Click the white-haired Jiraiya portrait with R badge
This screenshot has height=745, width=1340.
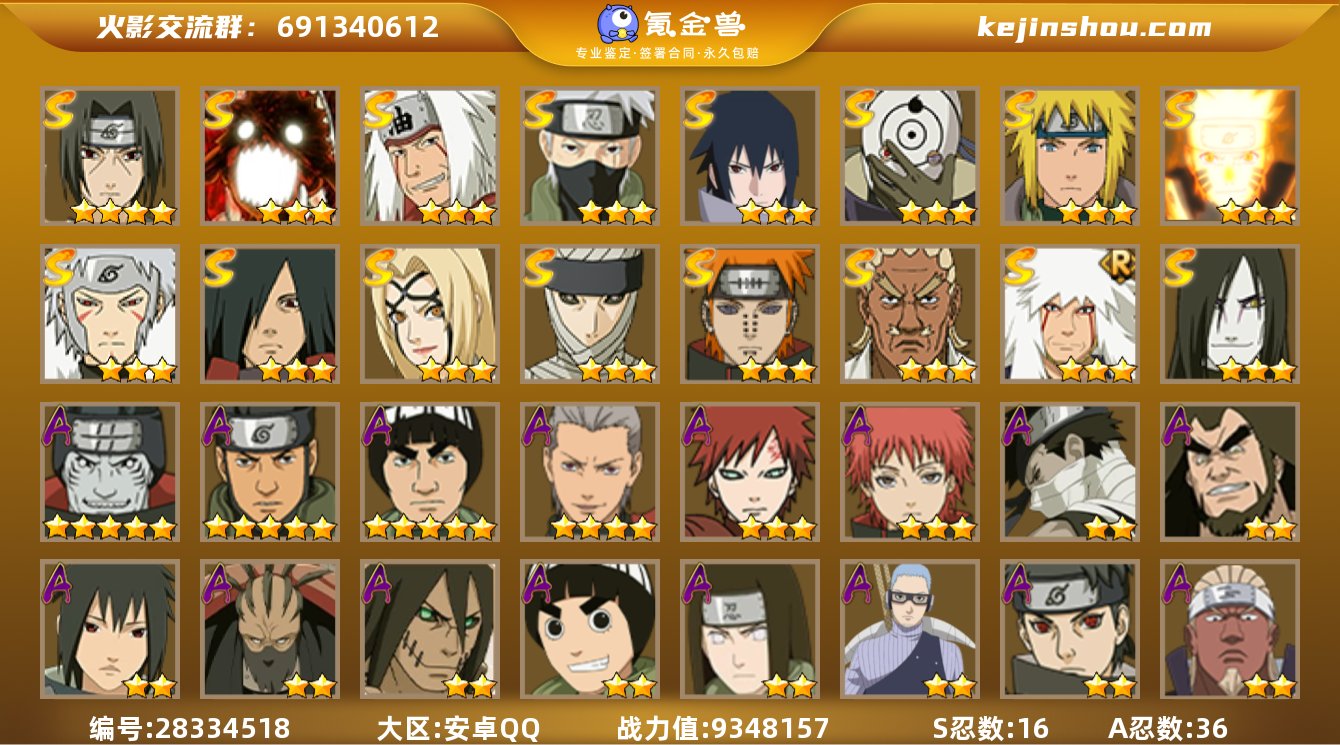(x=1069, y=314)
